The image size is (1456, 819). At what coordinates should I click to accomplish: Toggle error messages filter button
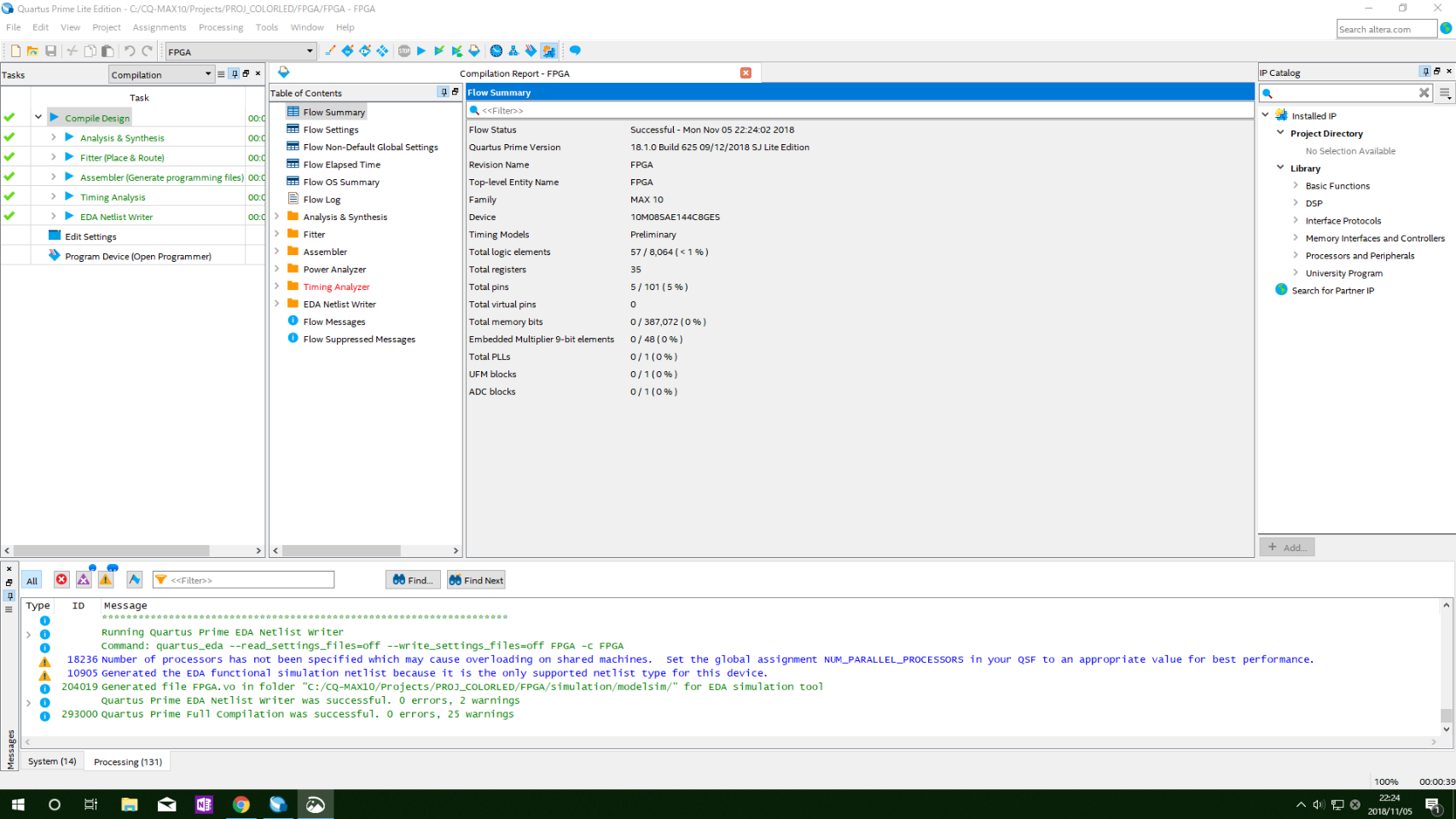pos(61,580)
